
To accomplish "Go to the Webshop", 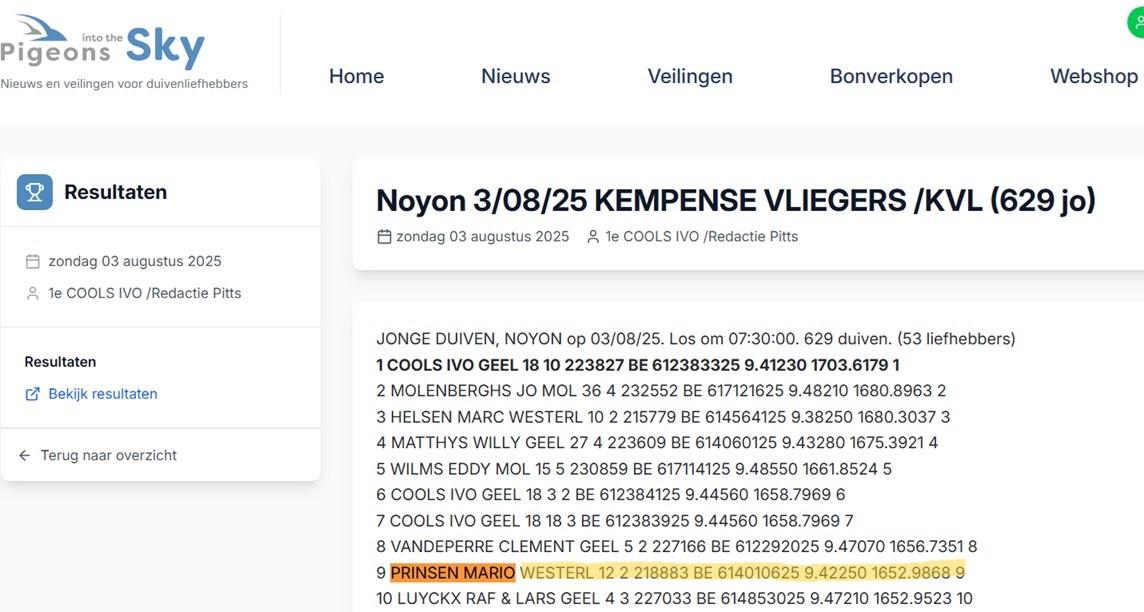I will [x=1094, y=75].
